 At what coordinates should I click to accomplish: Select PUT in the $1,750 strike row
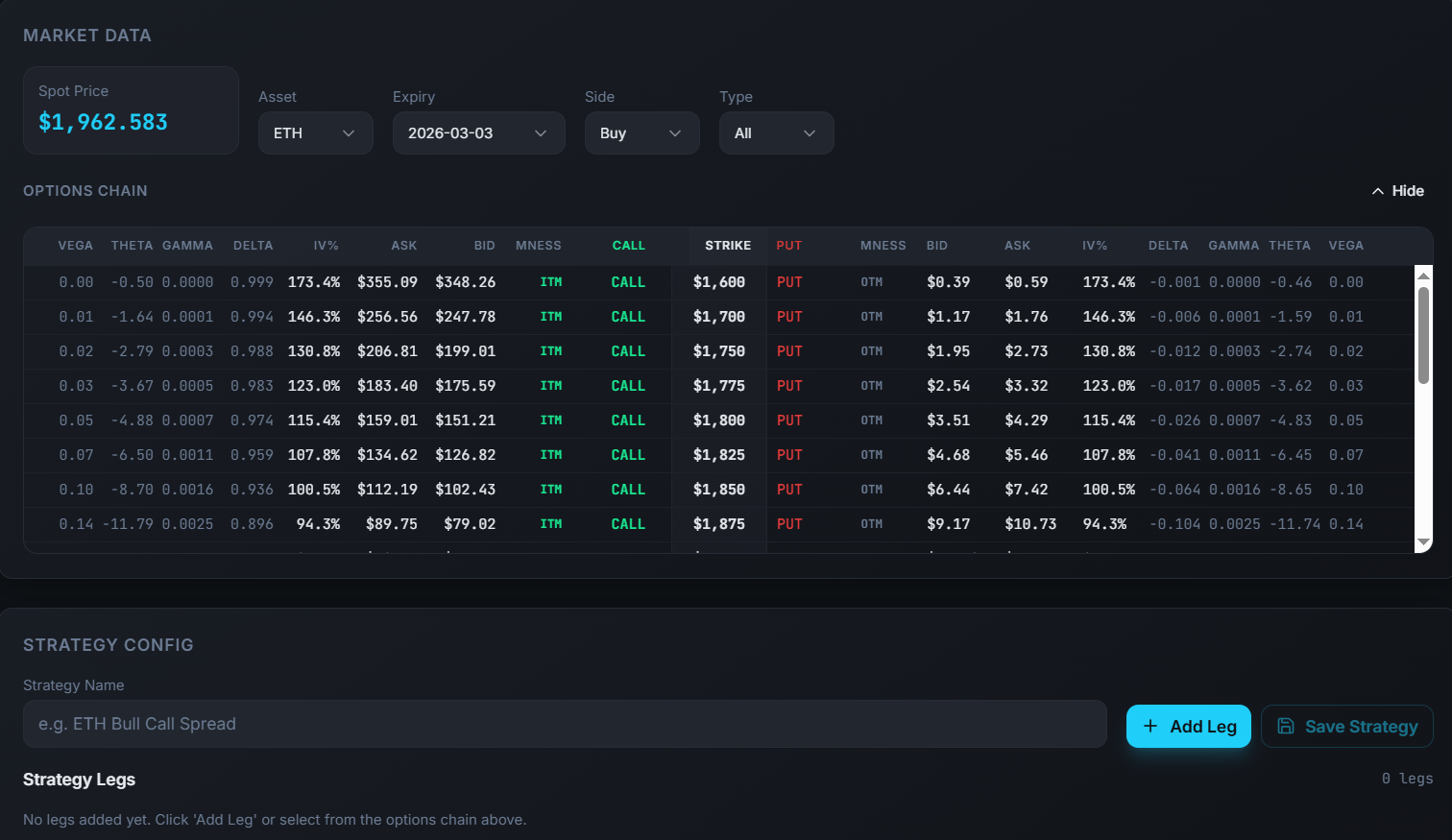point(789,351)
